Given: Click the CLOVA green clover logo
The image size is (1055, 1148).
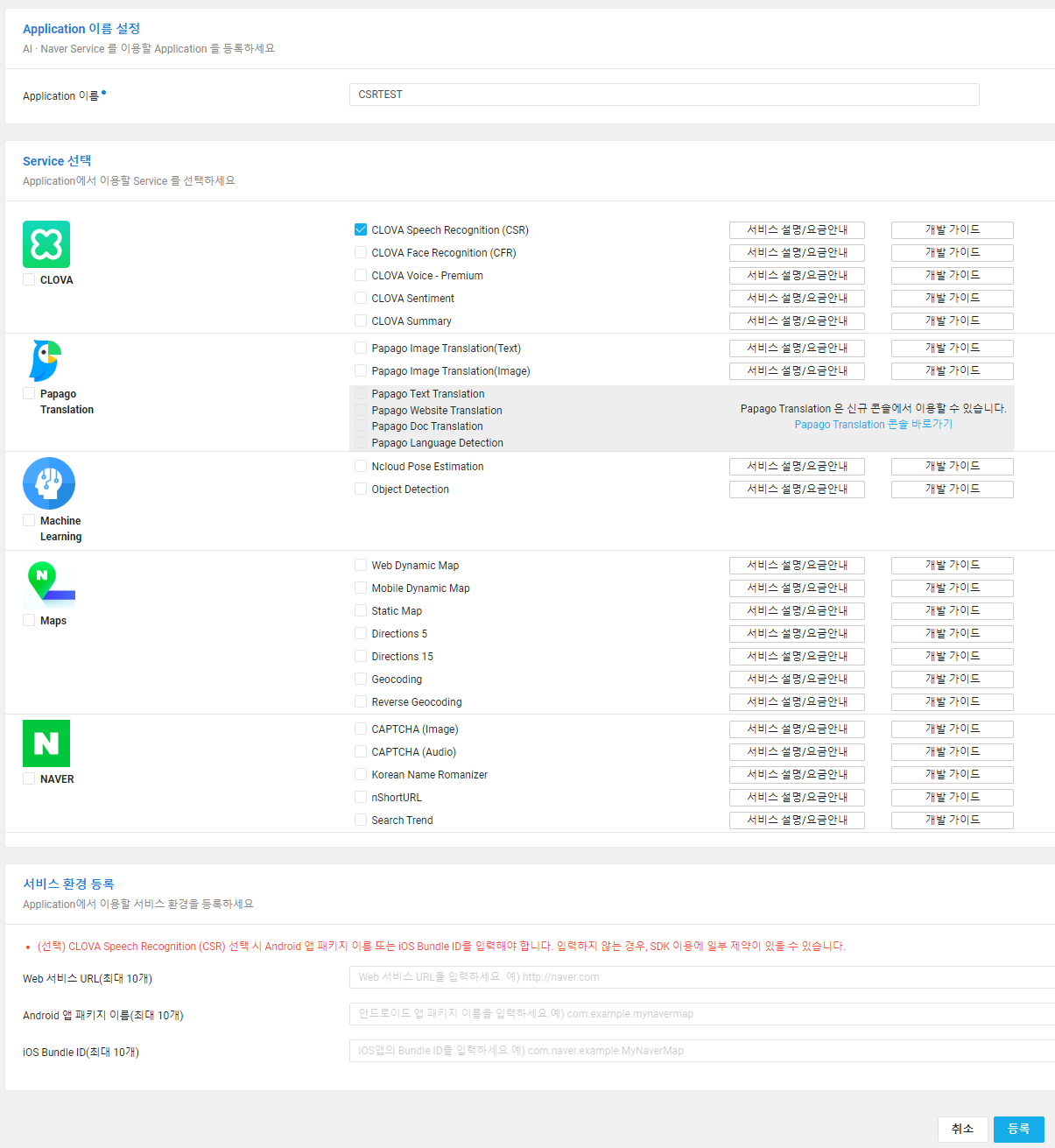Looking at the screenshot, I should (46, 244).
